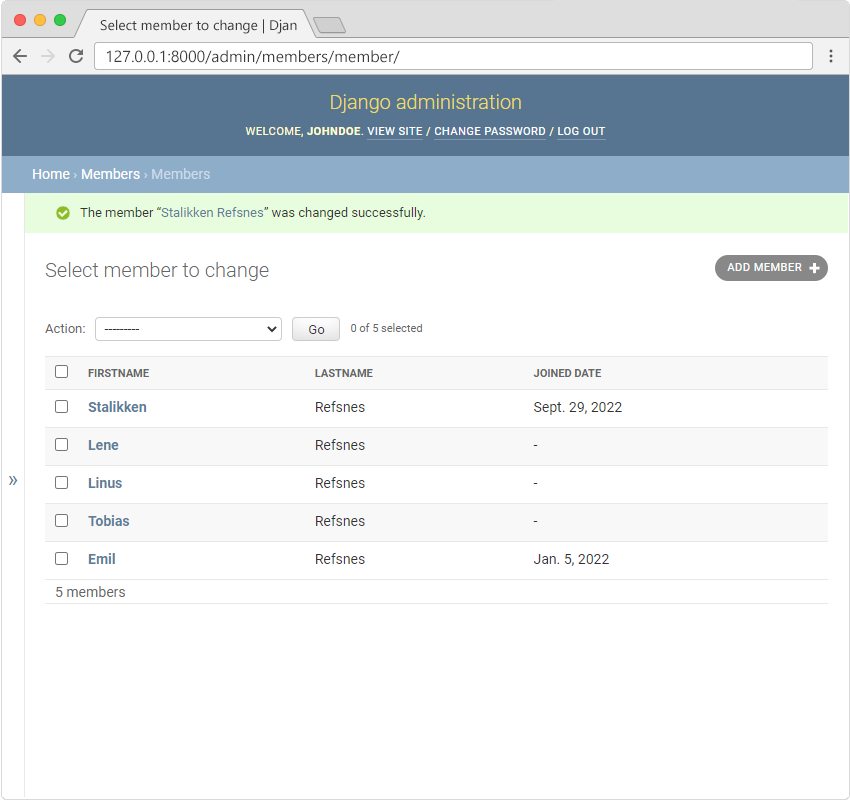Open the Action dropdown
This screenshot has width=850, height=800.
pos(188,329)
